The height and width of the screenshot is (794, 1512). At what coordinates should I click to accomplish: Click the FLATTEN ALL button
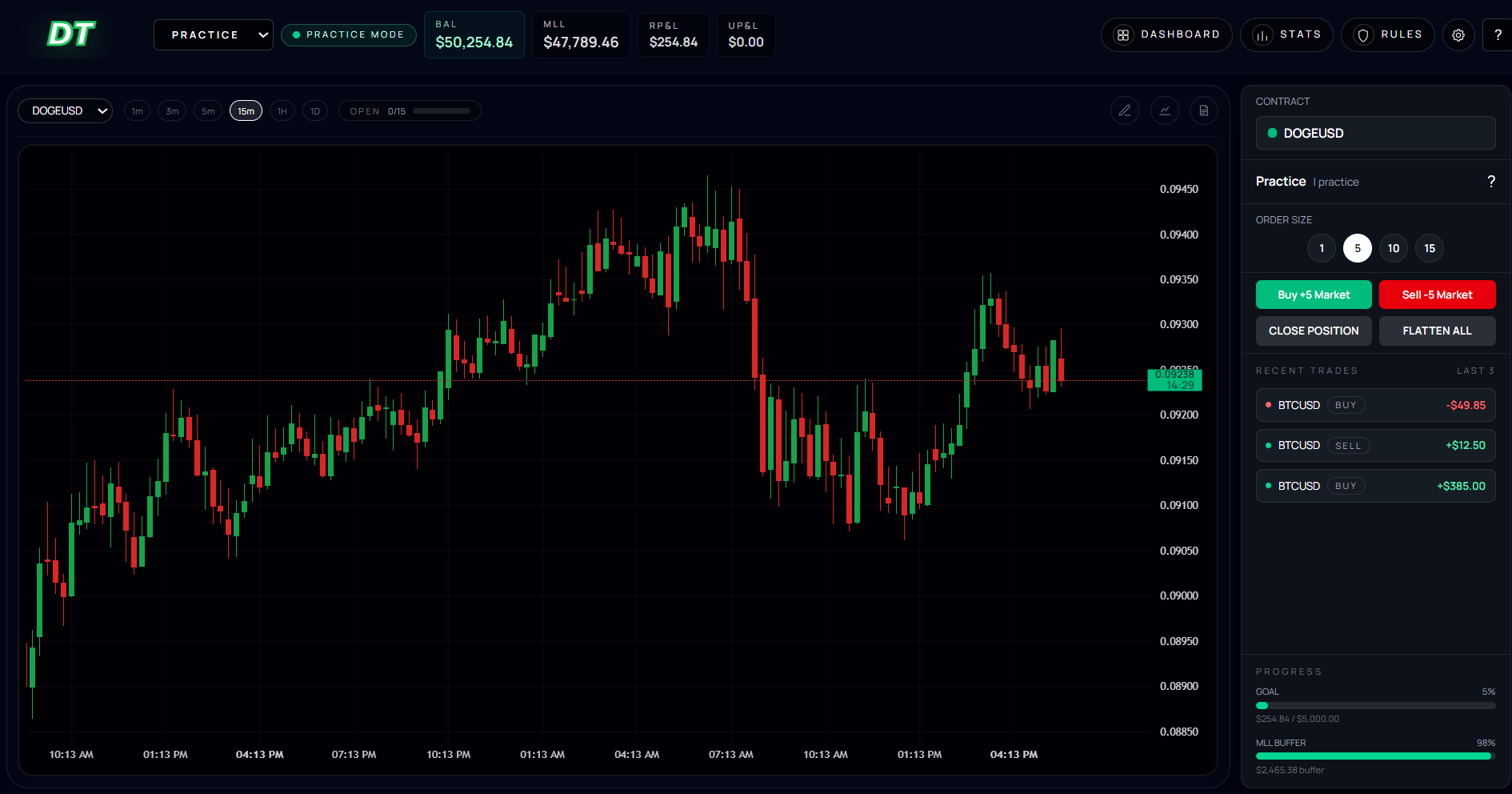(1438, 331)
